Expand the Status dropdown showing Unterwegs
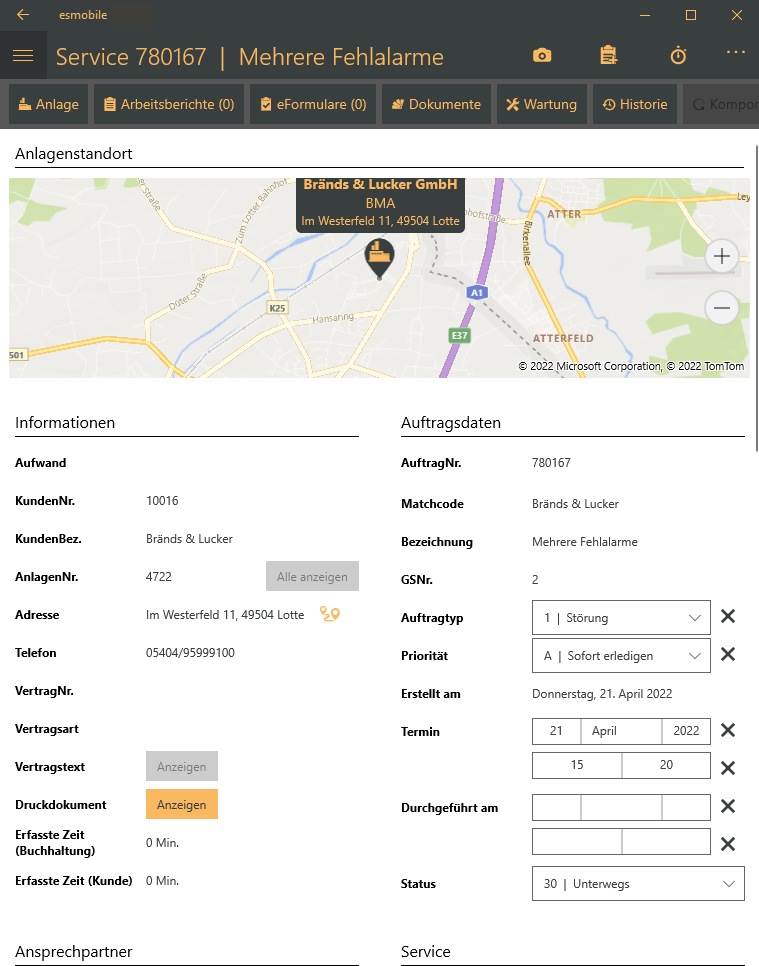759x966 pixels. 638,883
